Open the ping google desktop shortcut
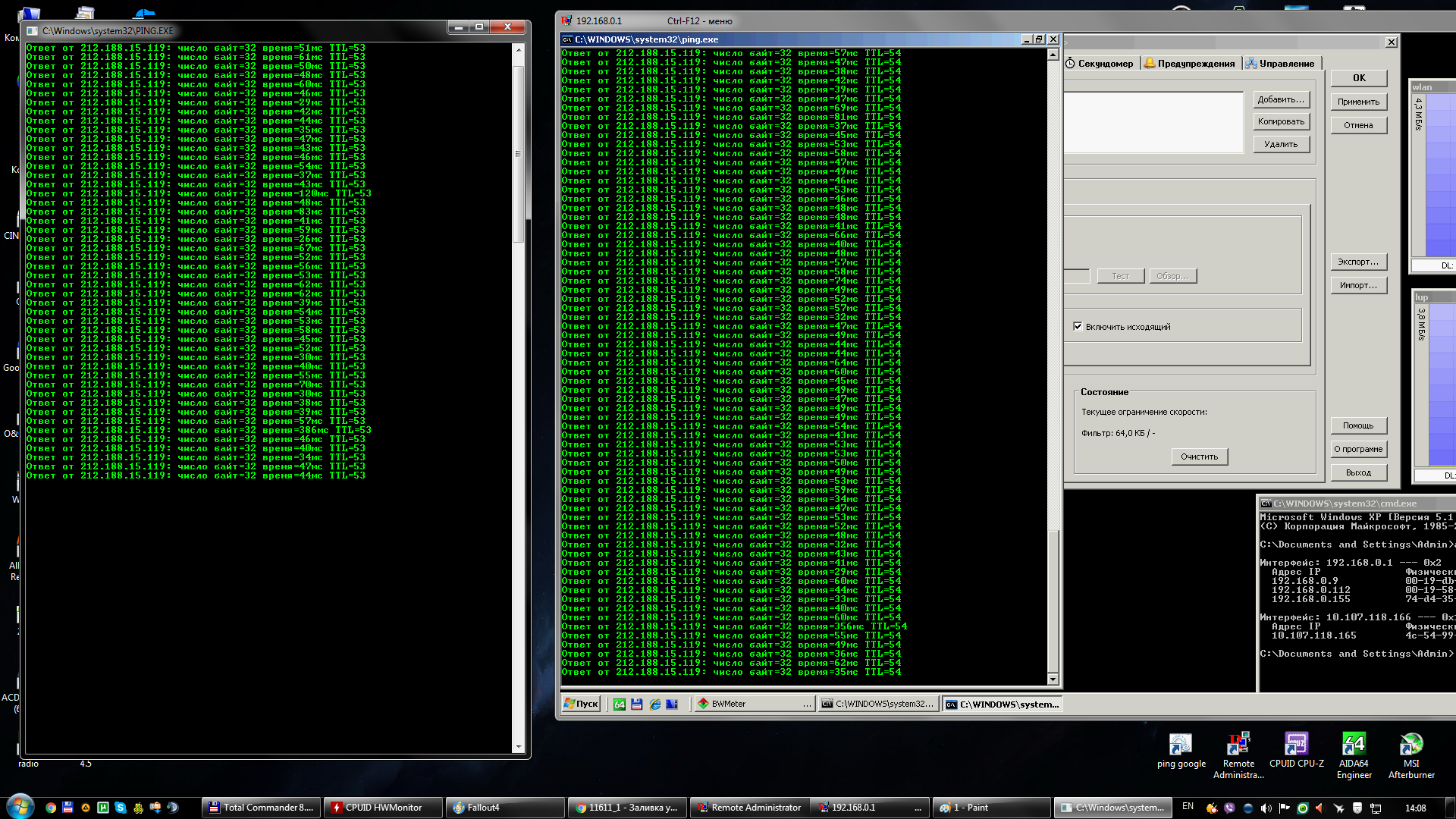 (x=1181, y=745)
